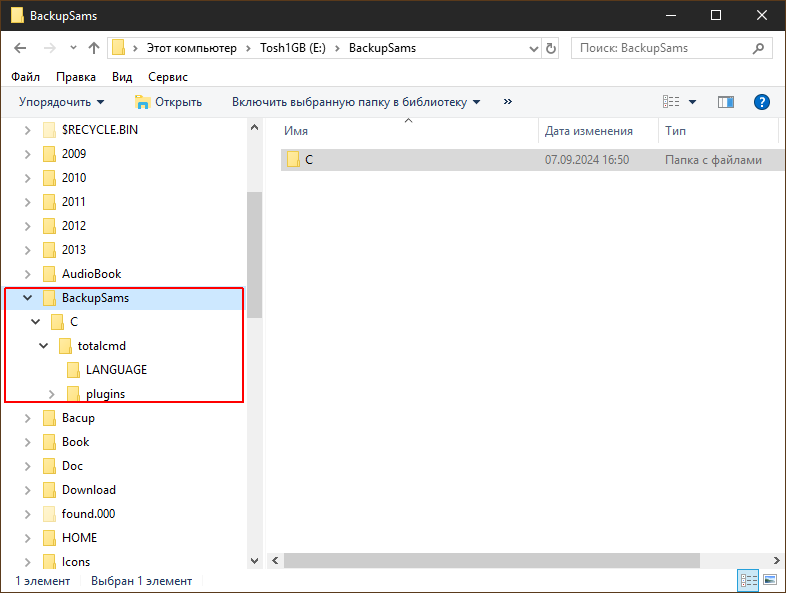Image resolution: width=786 pixels, height=593 pixels.
Task: Click the blue Help question mark icon
Action: 761,102
